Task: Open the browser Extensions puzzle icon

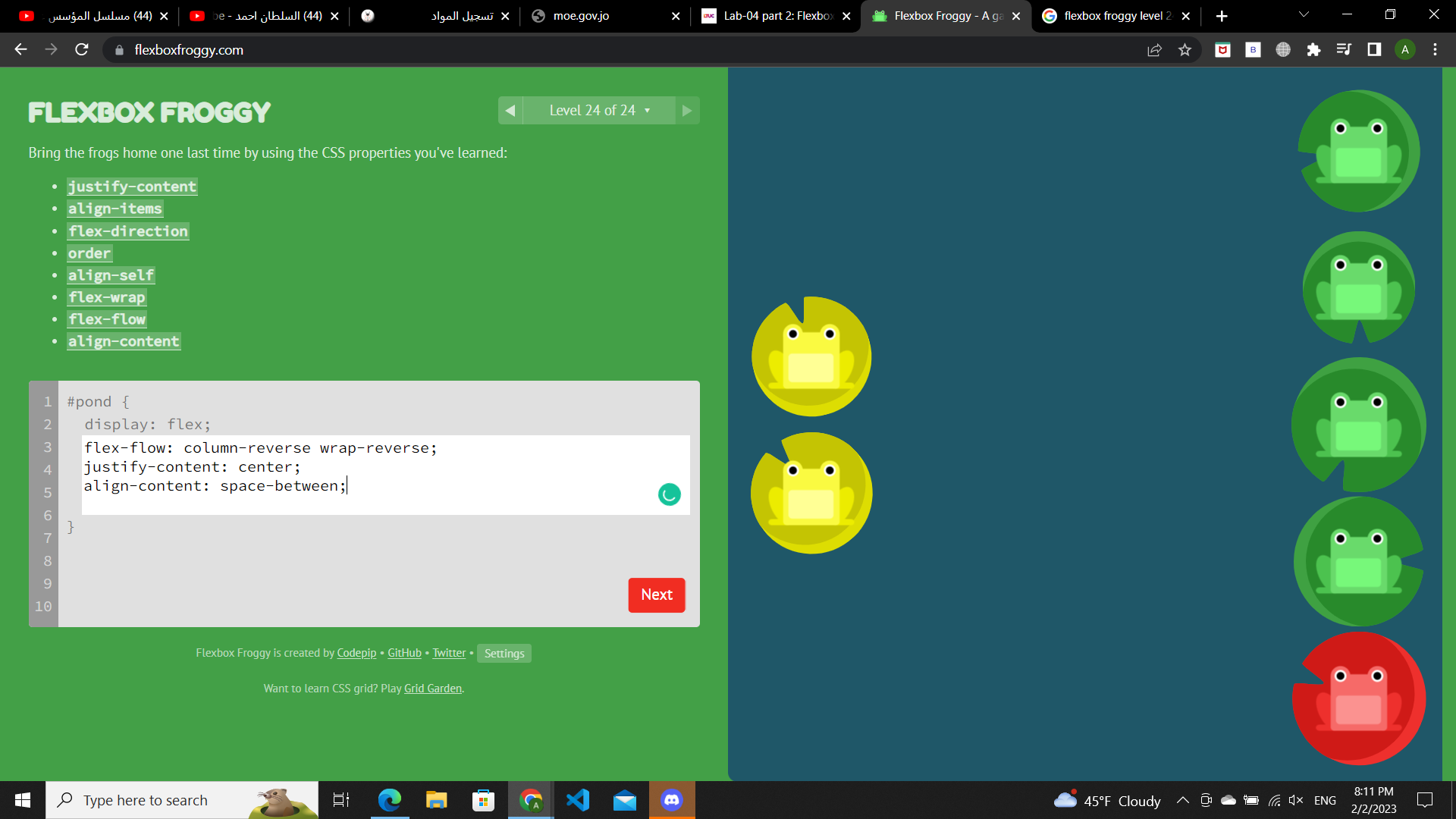Action: (x=1313, y=50)
